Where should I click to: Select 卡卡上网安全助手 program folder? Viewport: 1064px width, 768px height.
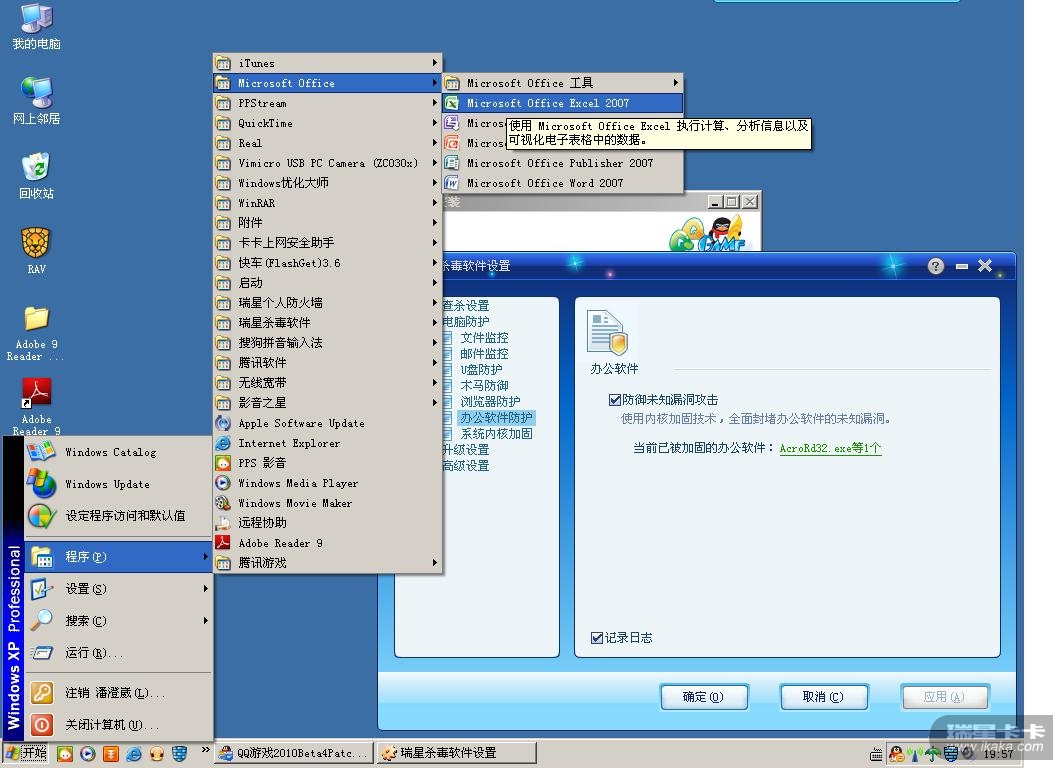[x=328, y=243]
